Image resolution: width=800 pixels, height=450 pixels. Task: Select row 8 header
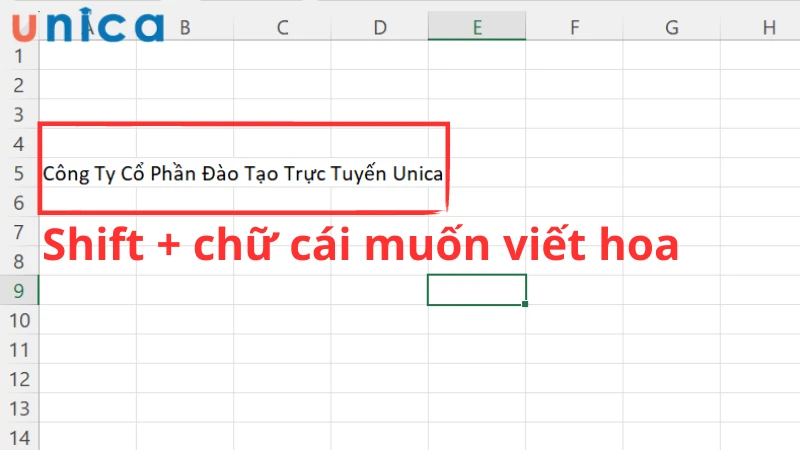point(19,261)
